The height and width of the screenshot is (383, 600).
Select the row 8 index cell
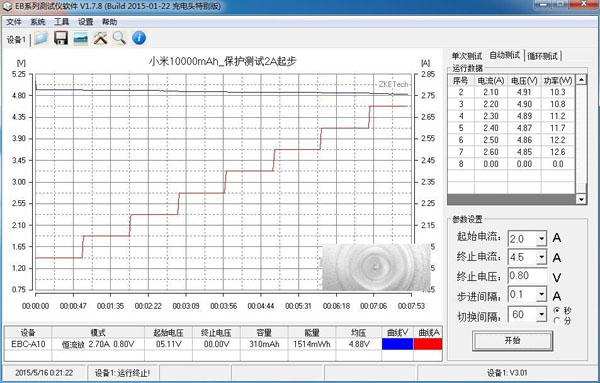(461, 164)
